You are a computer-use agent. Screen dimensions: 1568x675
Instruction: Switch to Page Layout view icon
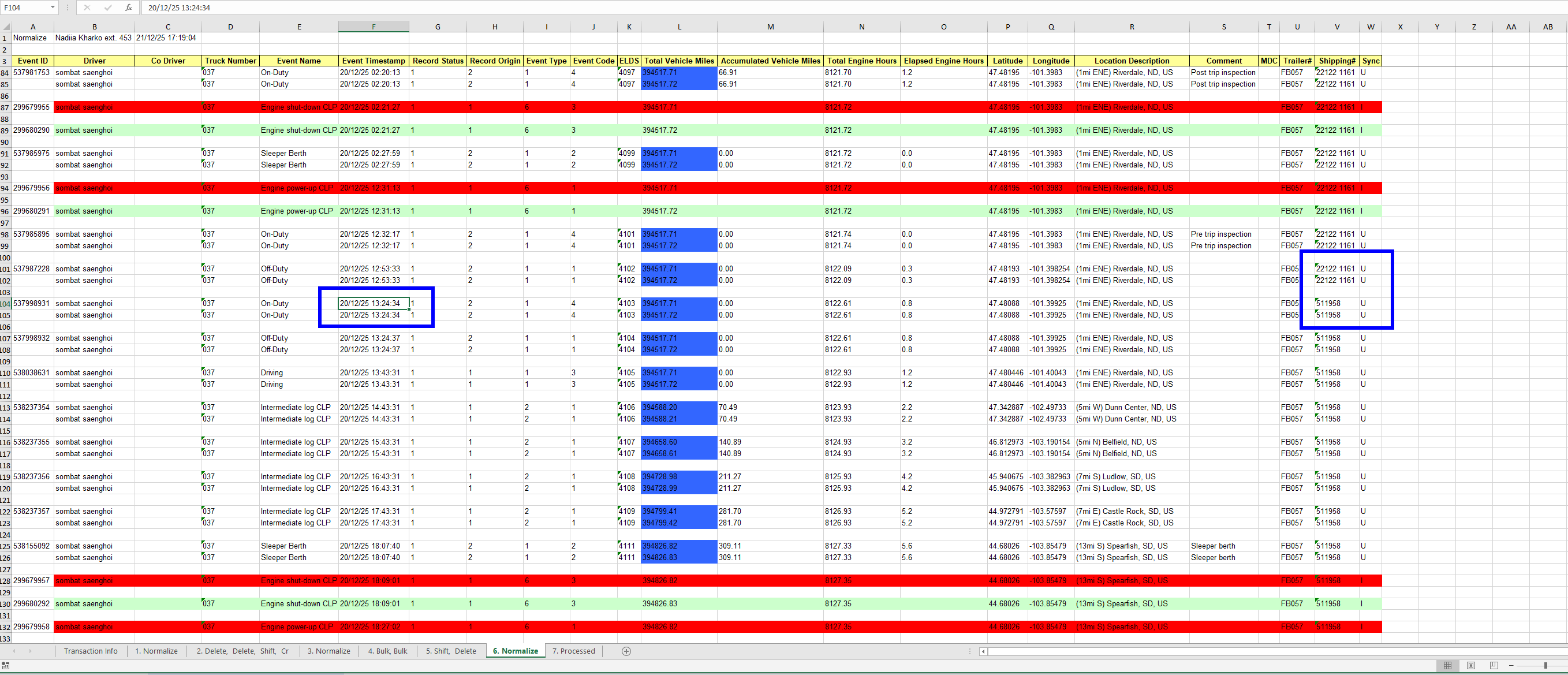(1470, 665)
